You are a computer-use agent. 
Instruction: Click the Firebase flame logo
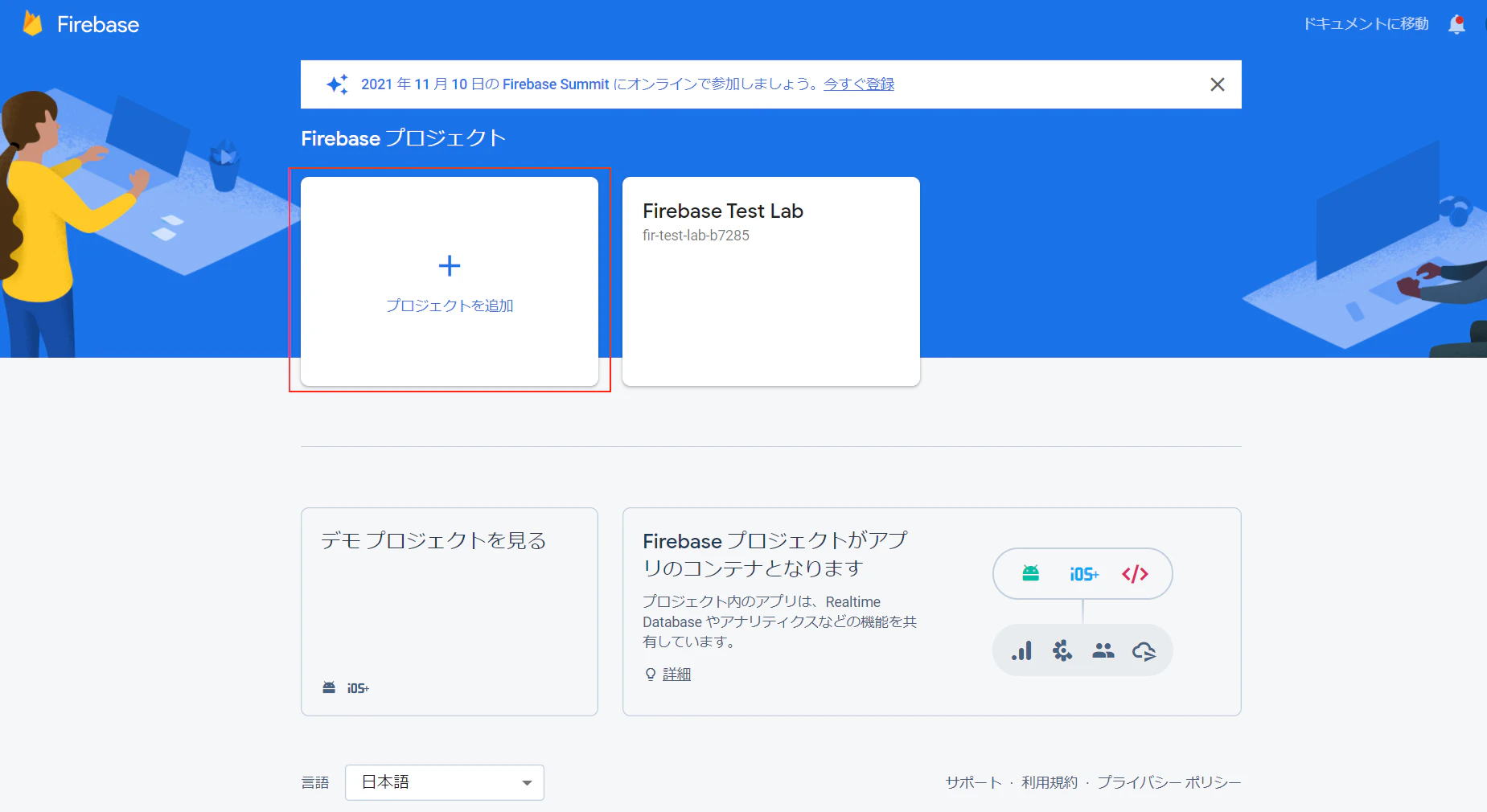point(32,23)
